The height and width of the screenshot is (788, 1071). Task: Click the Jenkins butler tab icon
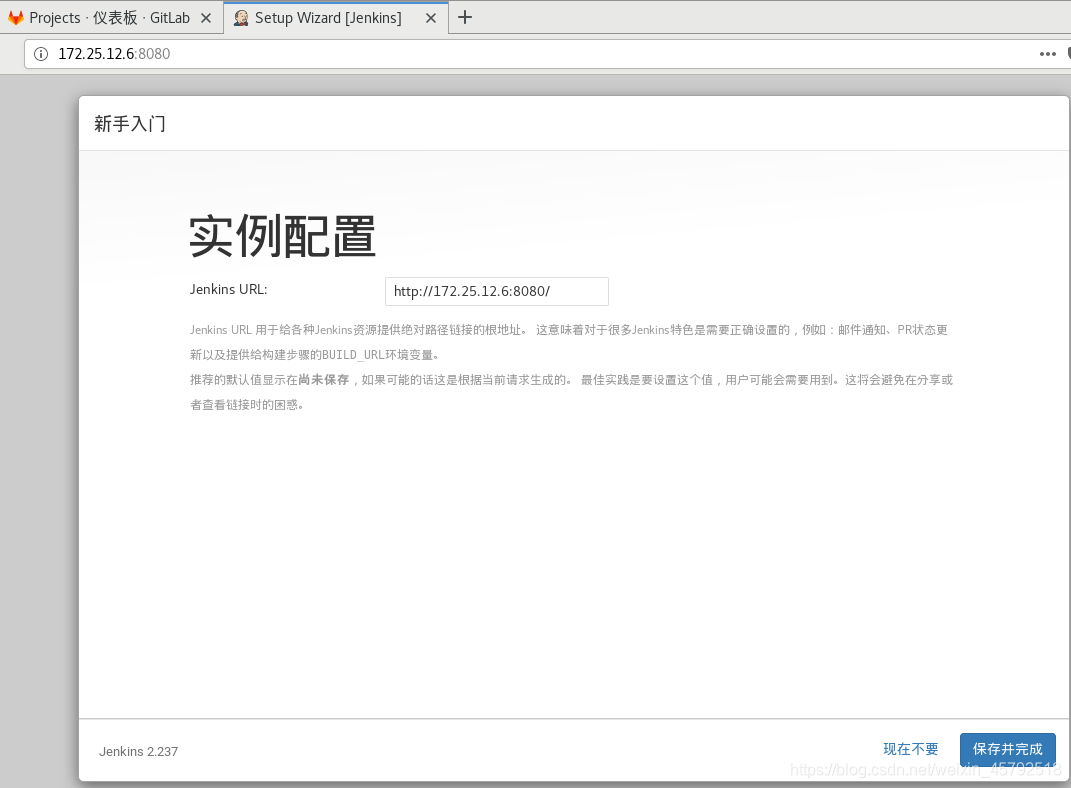pos(240,18)
